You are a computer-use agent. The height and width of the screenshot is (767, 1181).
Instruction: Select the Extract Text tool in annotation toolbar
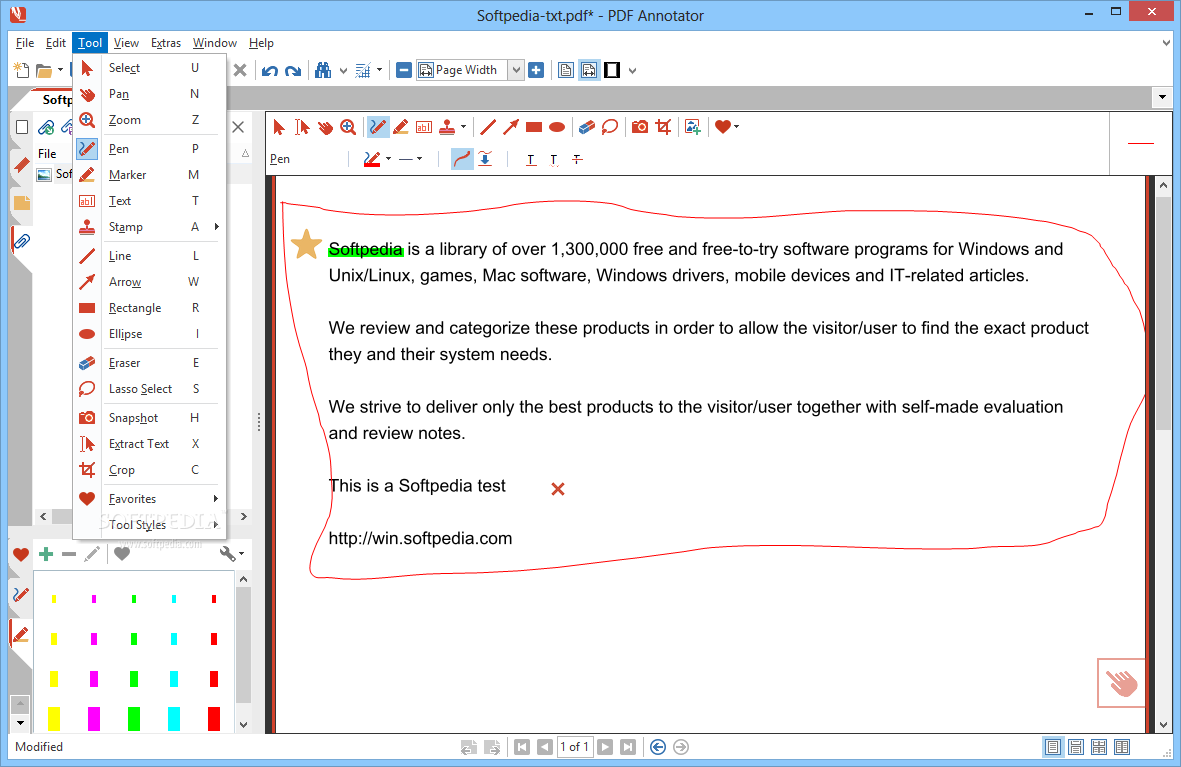pos(302,127)
